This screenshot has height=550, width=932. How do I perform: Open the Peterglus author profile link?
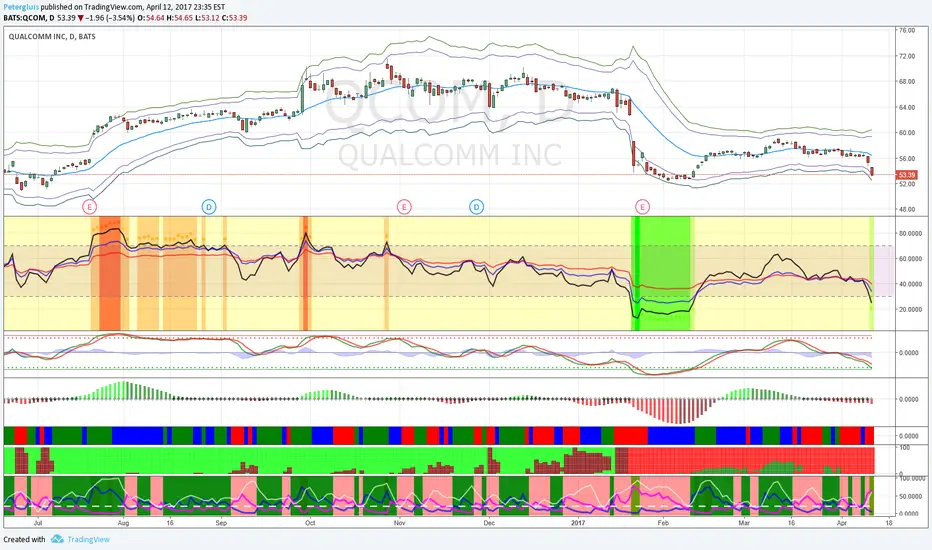(21, 7)
